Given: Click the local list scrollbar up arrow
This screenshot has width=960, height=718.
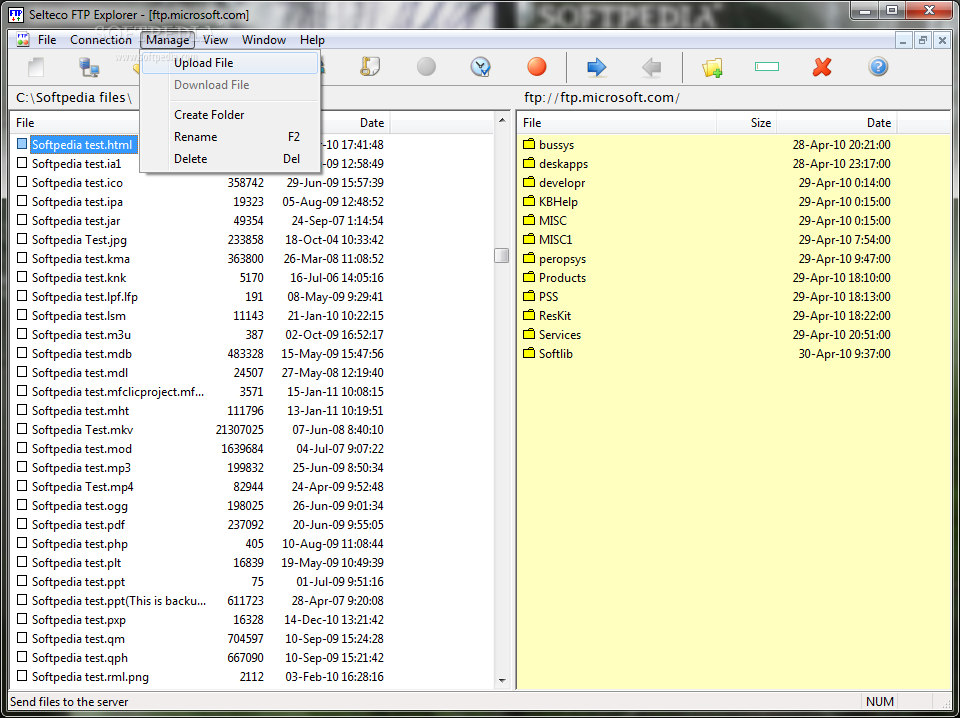Looking at the screenshot, I should [502, 120].
